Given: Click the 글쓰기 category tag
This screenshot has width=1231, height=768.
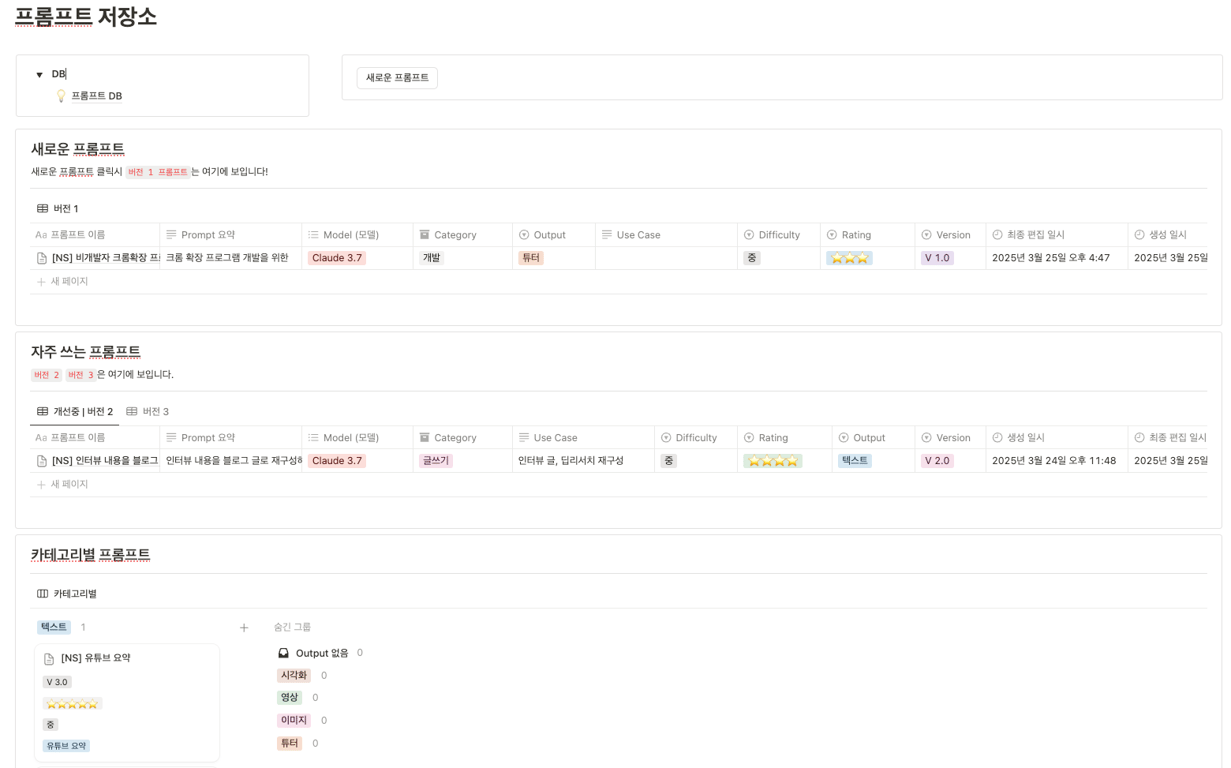Looking at the screenshot, I should pyautogui.click(x=436, y=461).
